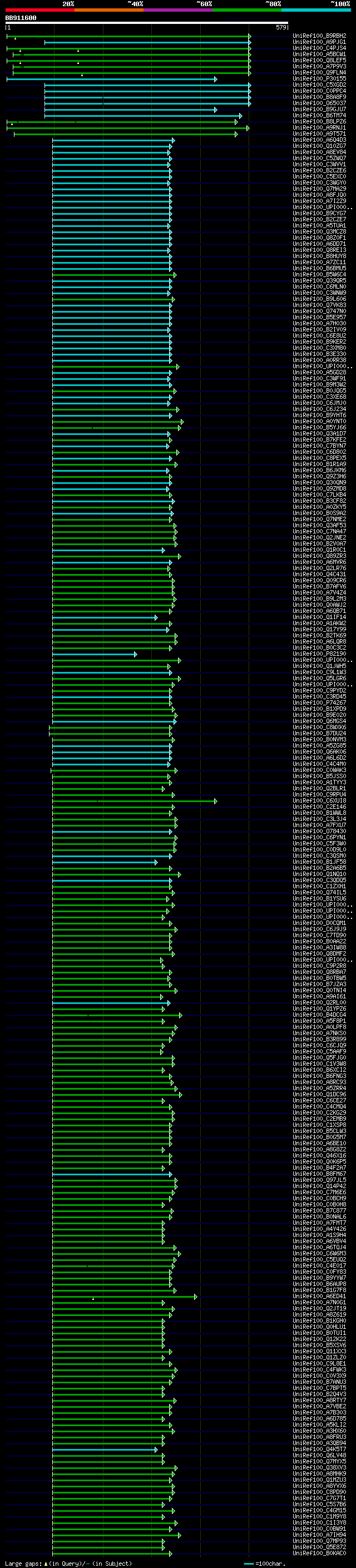Click hit label UniRef100_C8PEX5
356x1568 pixels.
(x=319, y=458)
